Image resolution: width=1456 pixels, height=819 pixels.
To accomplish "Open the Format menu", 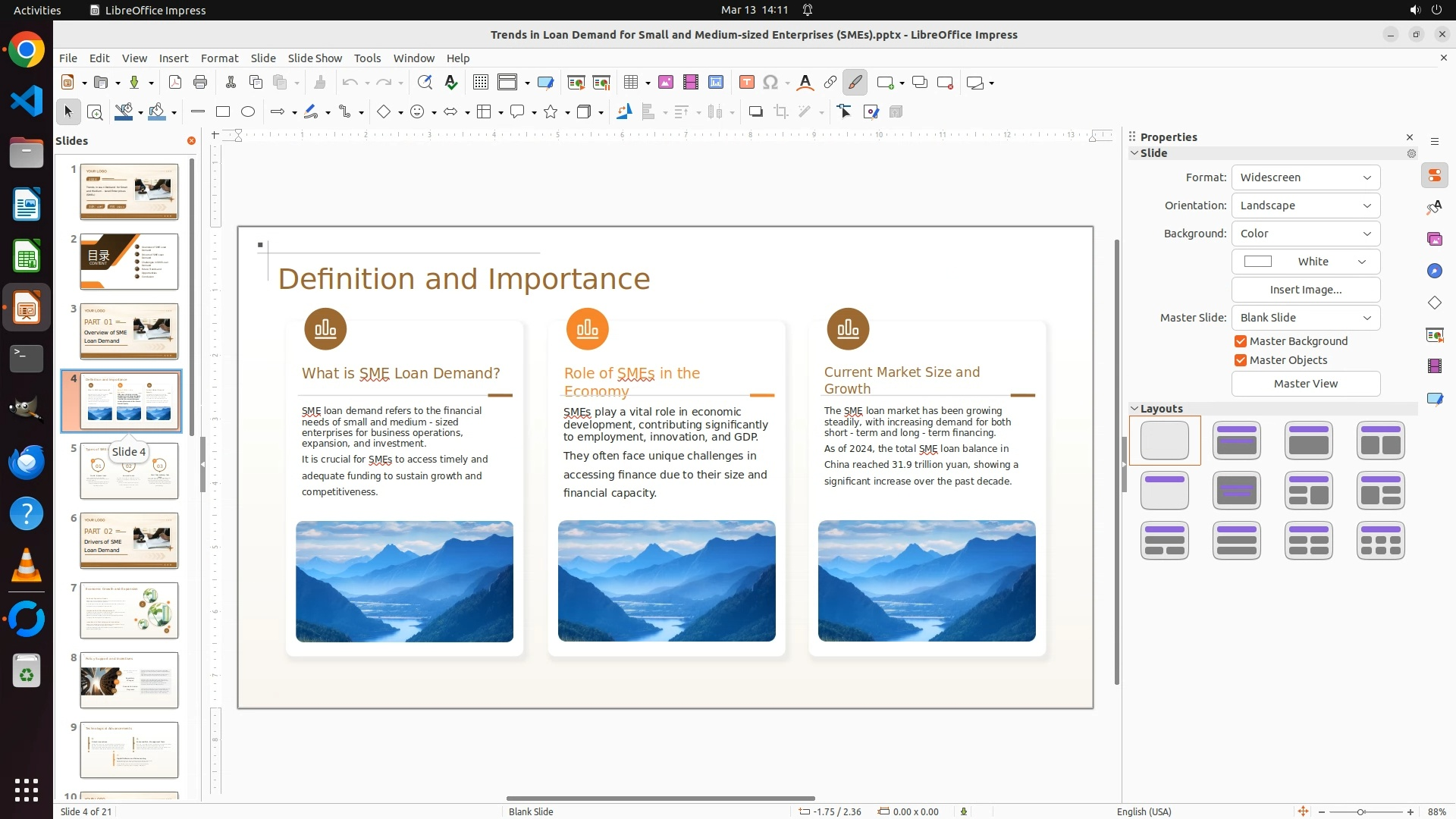I will 219,58.
